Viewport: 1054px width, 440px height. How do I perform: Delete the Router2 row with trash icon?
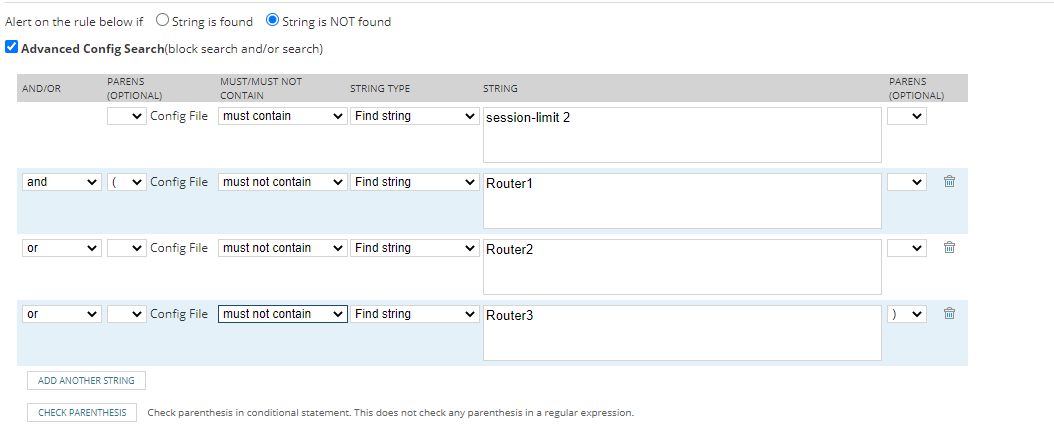pos(949,248)
